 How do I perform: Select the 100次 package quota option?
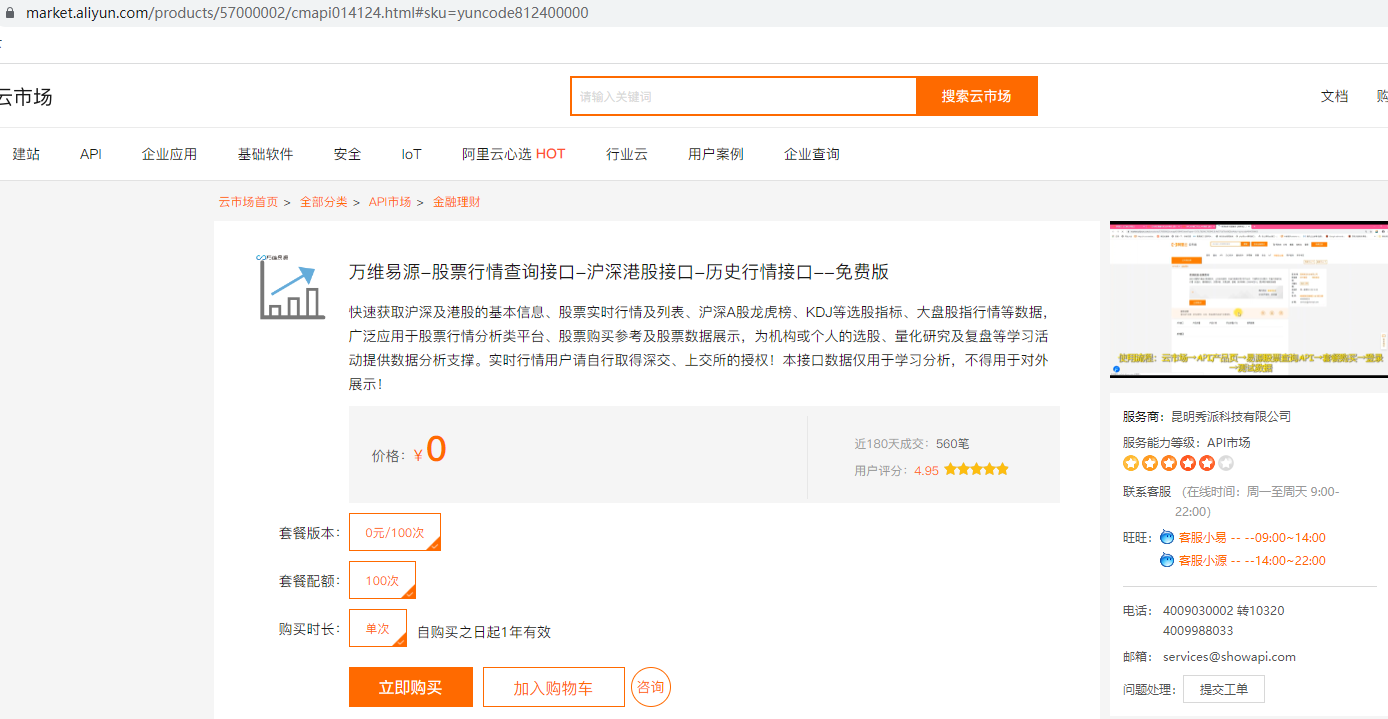(x=382, y=580)
